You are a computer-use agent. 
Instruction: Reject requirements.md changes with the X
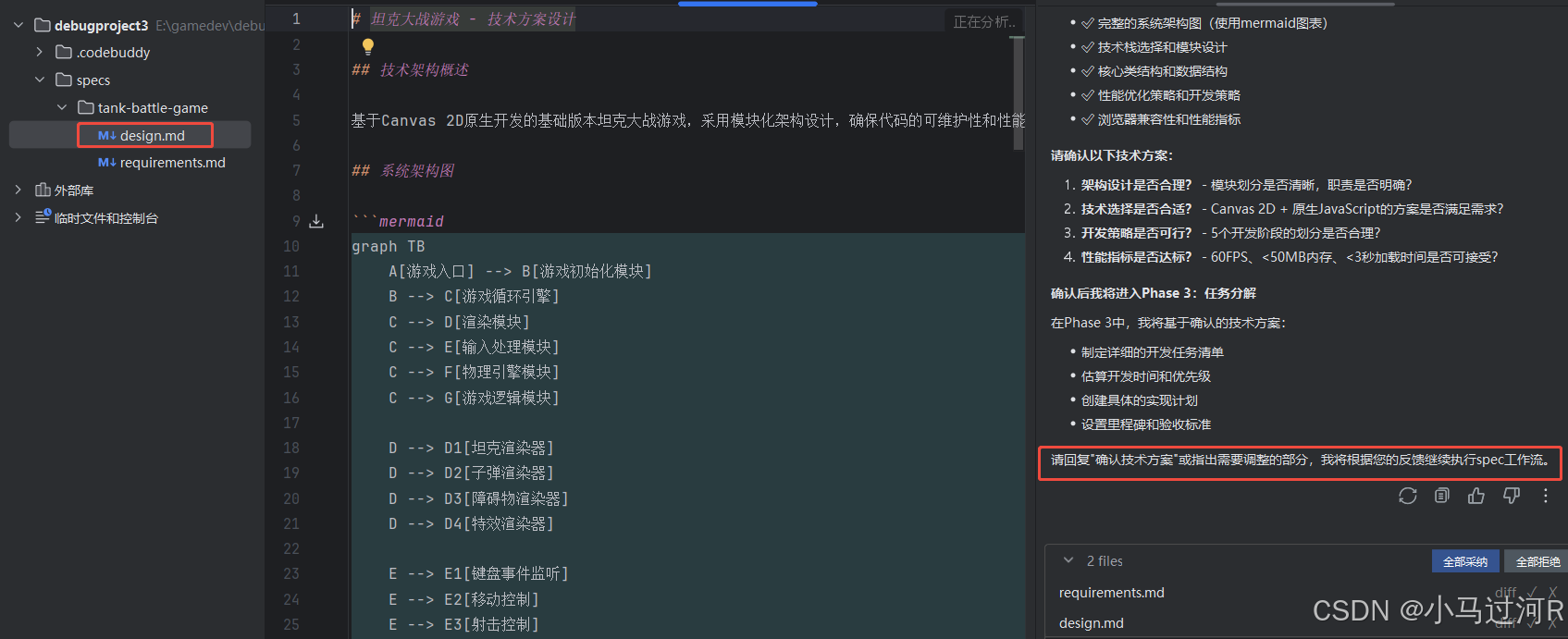click(1552, 593)
